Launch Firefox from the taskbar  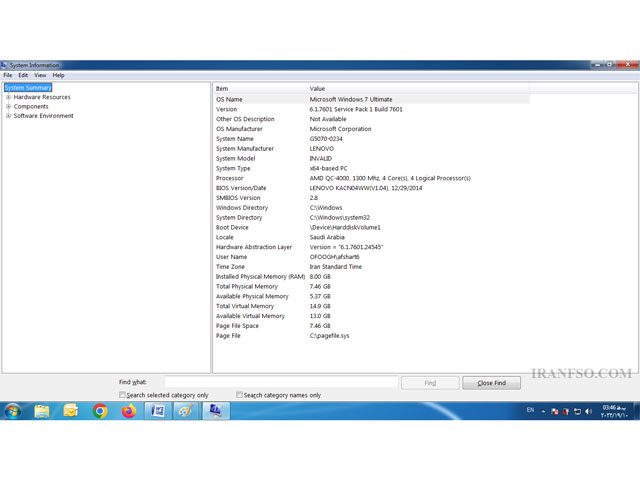[129, 411]
